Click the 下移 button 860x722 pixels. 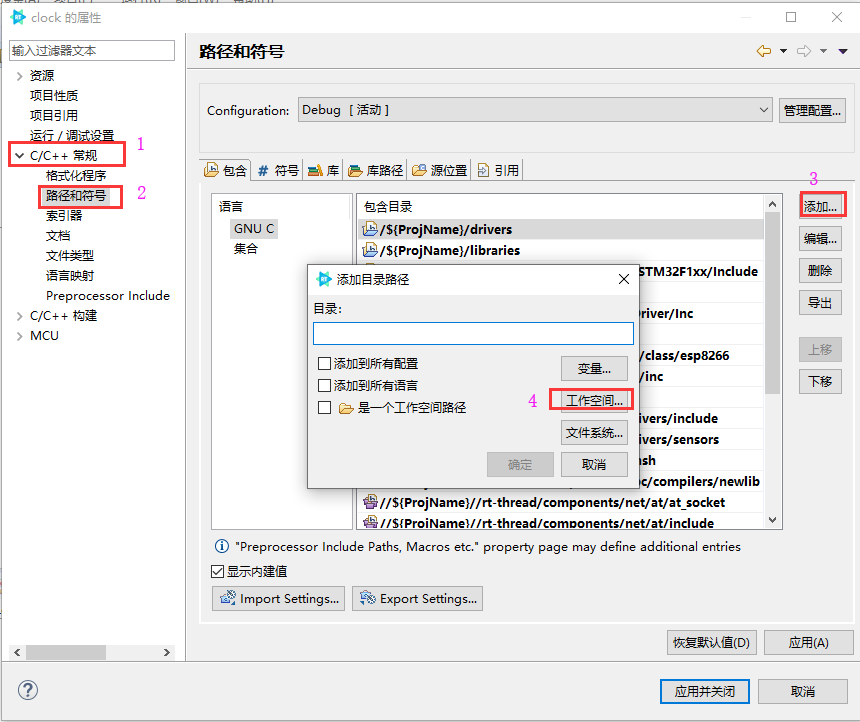click(x=821, y=381)
